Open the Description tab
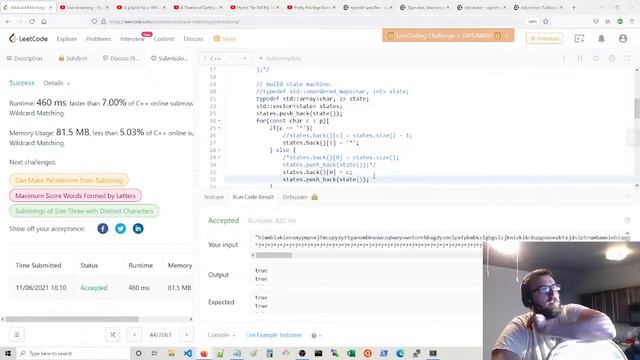 tap(24, 58)
